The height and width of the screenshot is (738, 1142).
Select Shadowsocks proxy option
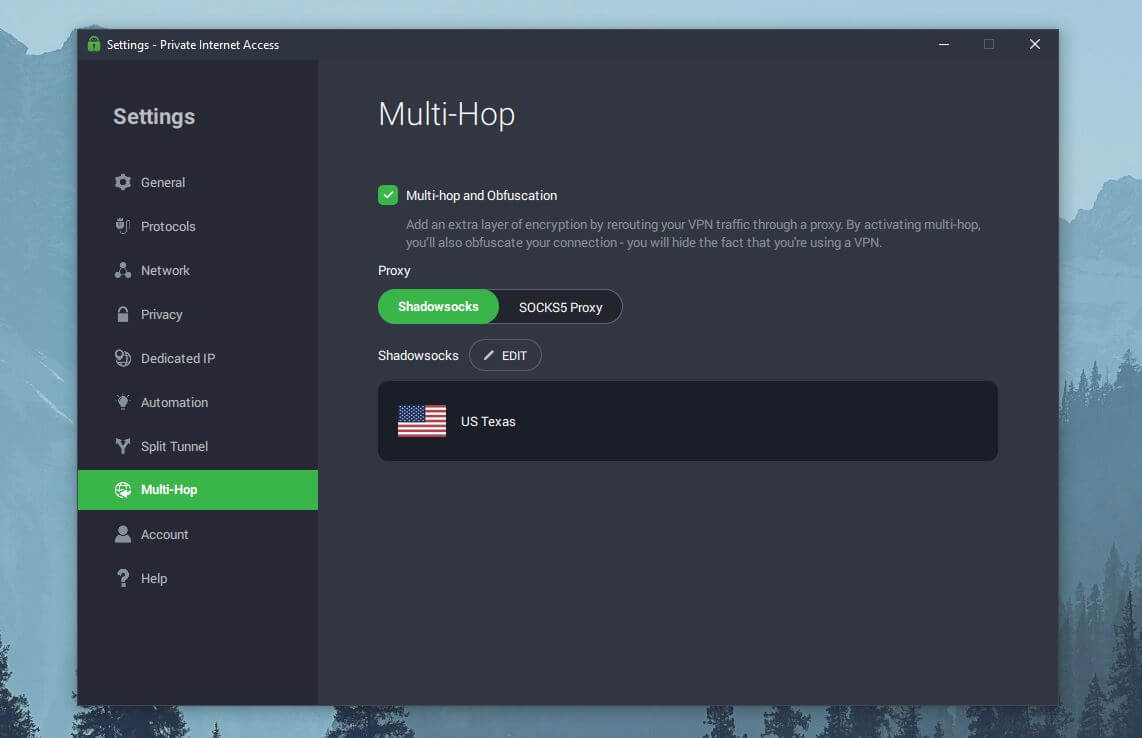point(438,307)
